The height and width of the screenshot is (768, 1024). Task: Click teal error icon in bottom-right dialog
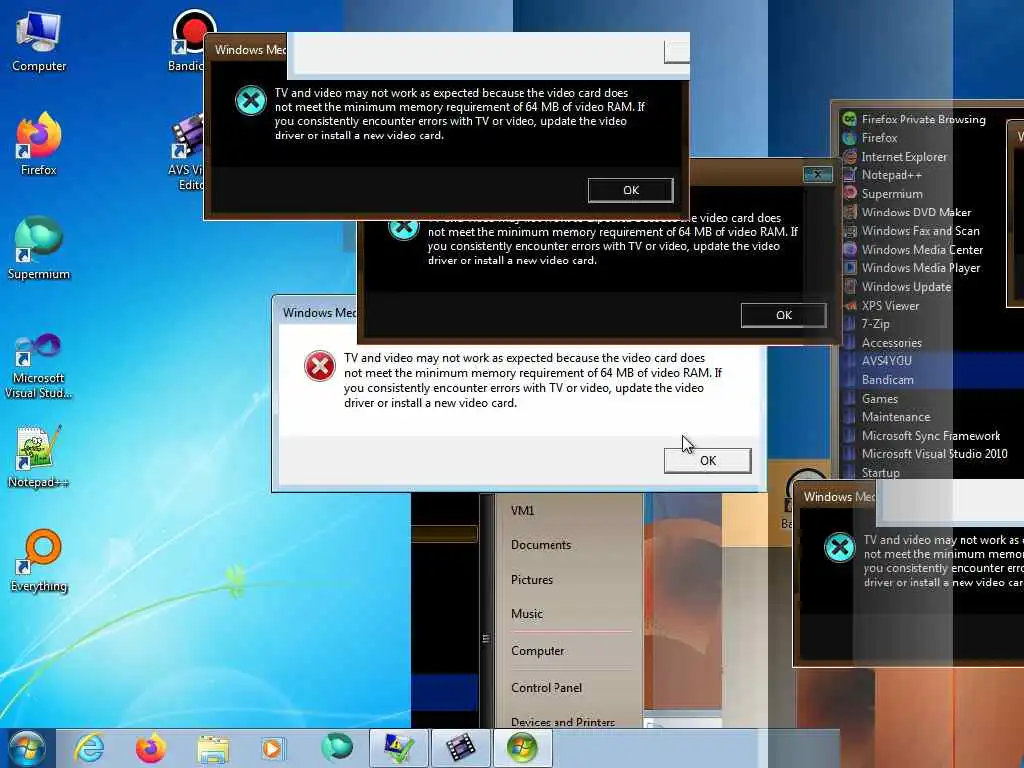[x=840, y=547]
